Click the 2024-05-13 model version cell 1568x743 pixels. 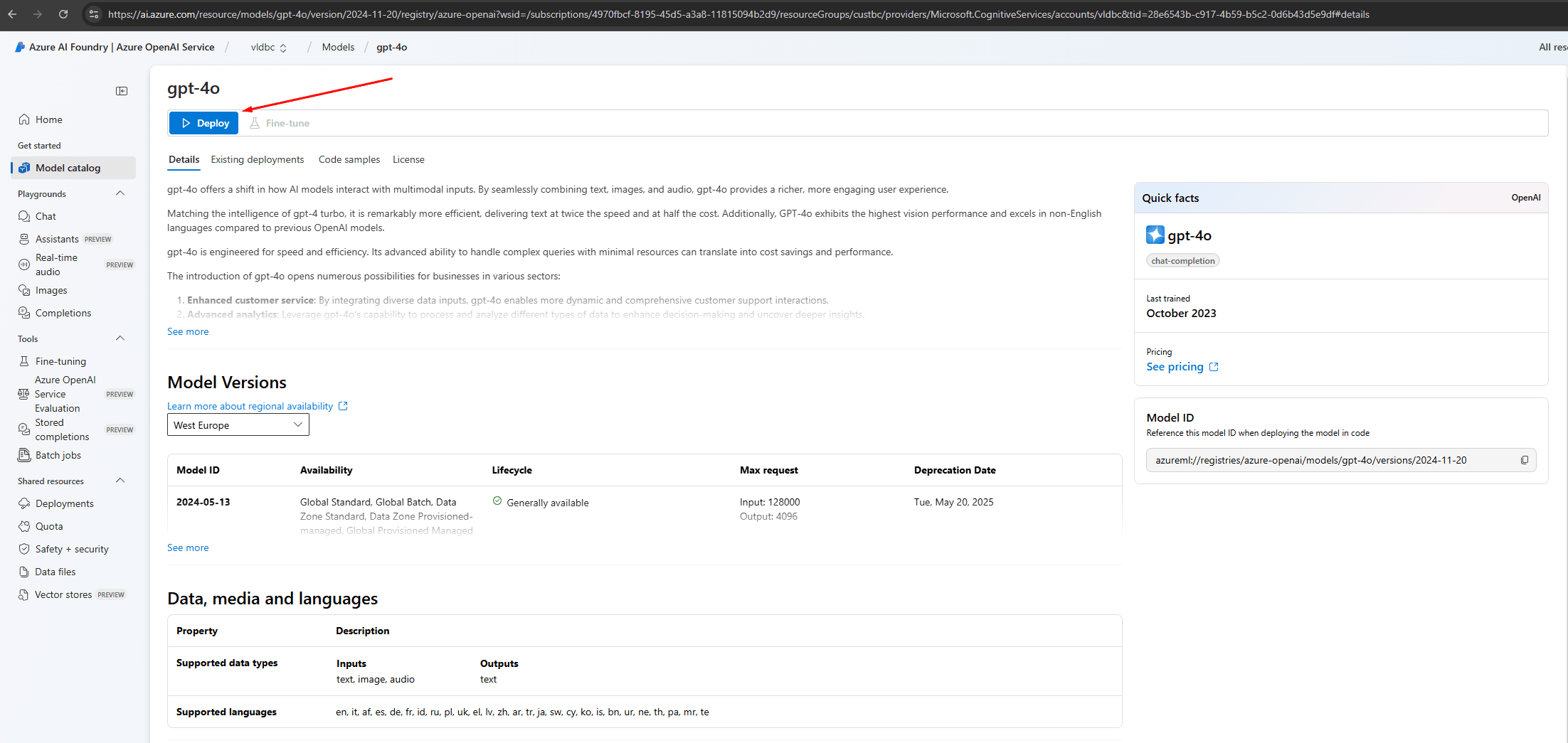[203, 502]
